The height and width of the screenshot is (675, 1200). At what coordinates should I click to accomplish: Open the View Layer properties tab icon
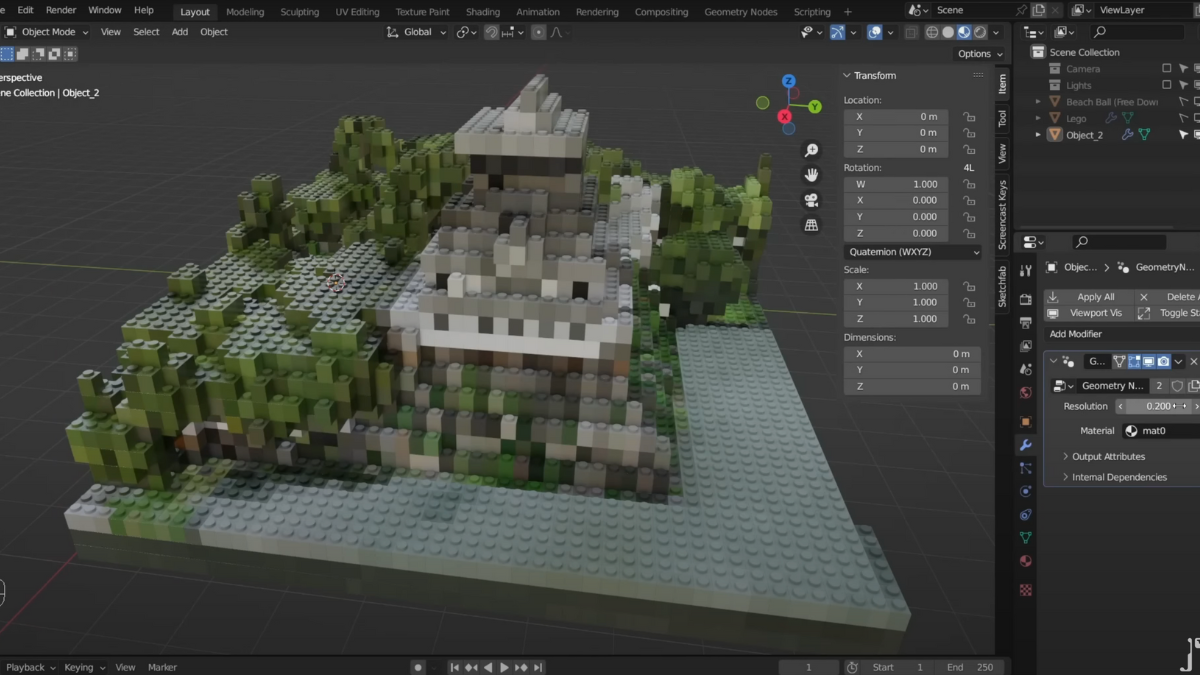pos(1025,346)
